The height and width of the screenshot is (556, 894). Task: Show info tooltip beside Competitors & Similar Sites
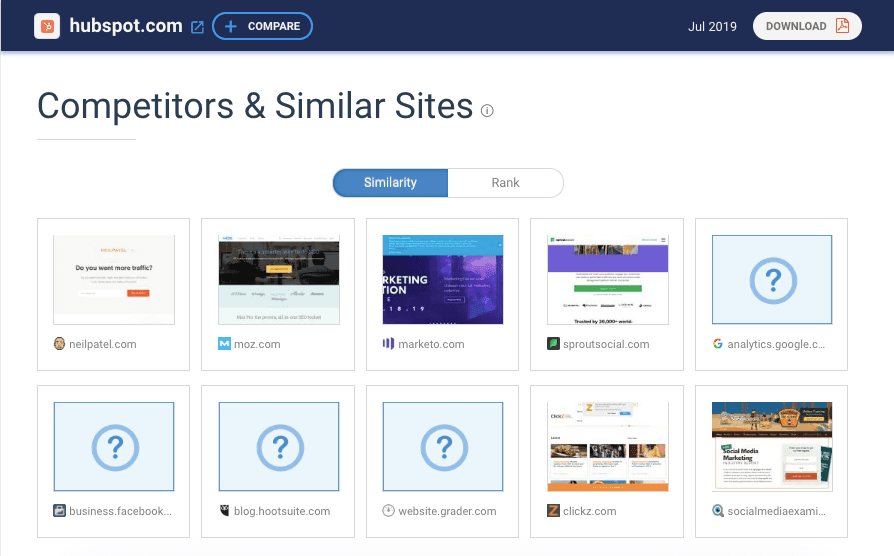(x=487, y=110)
